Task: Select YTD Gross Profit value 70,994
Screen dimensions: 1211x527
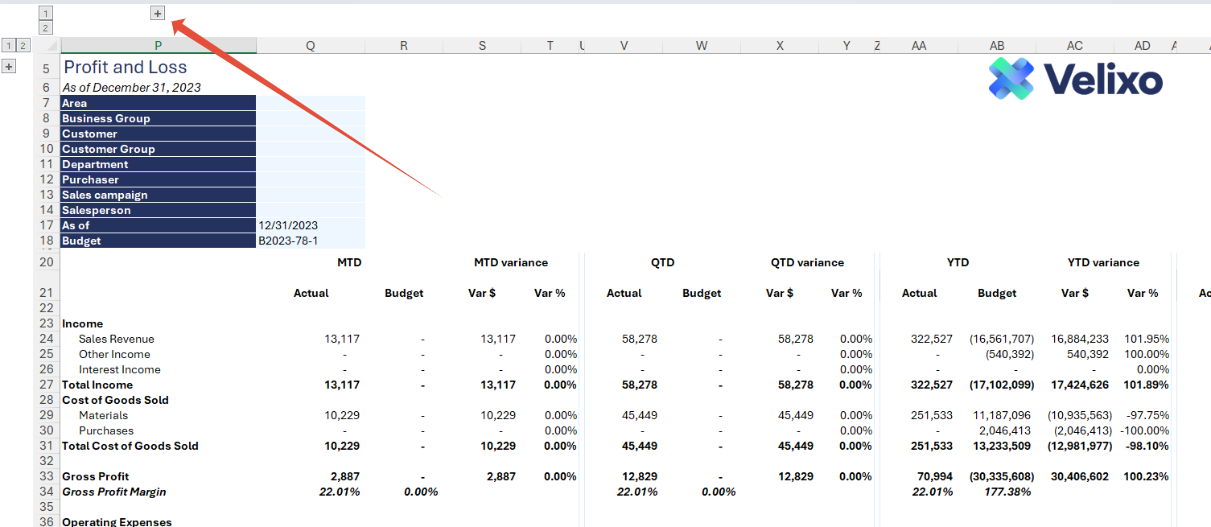Action: 936,476
